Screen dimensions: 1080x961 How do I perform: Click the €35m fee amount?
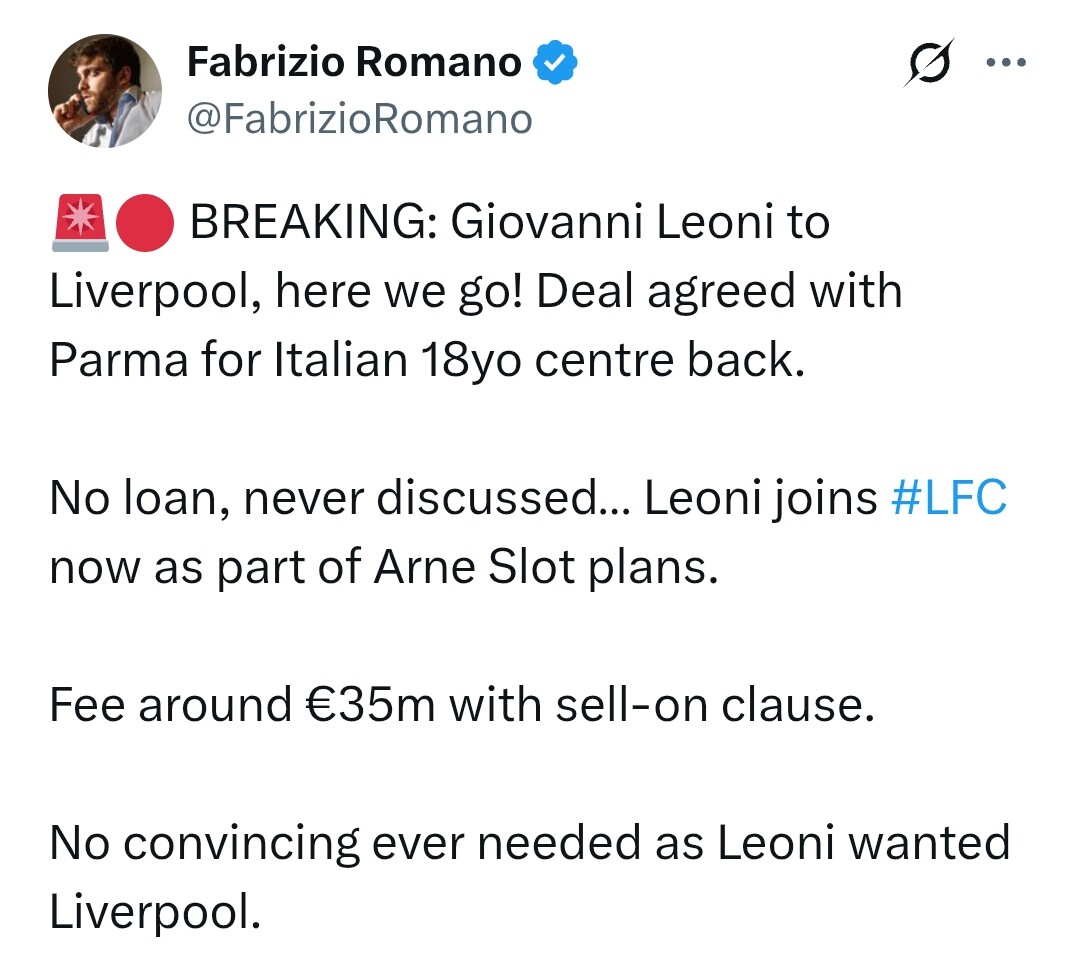click(x=370, y=705)
